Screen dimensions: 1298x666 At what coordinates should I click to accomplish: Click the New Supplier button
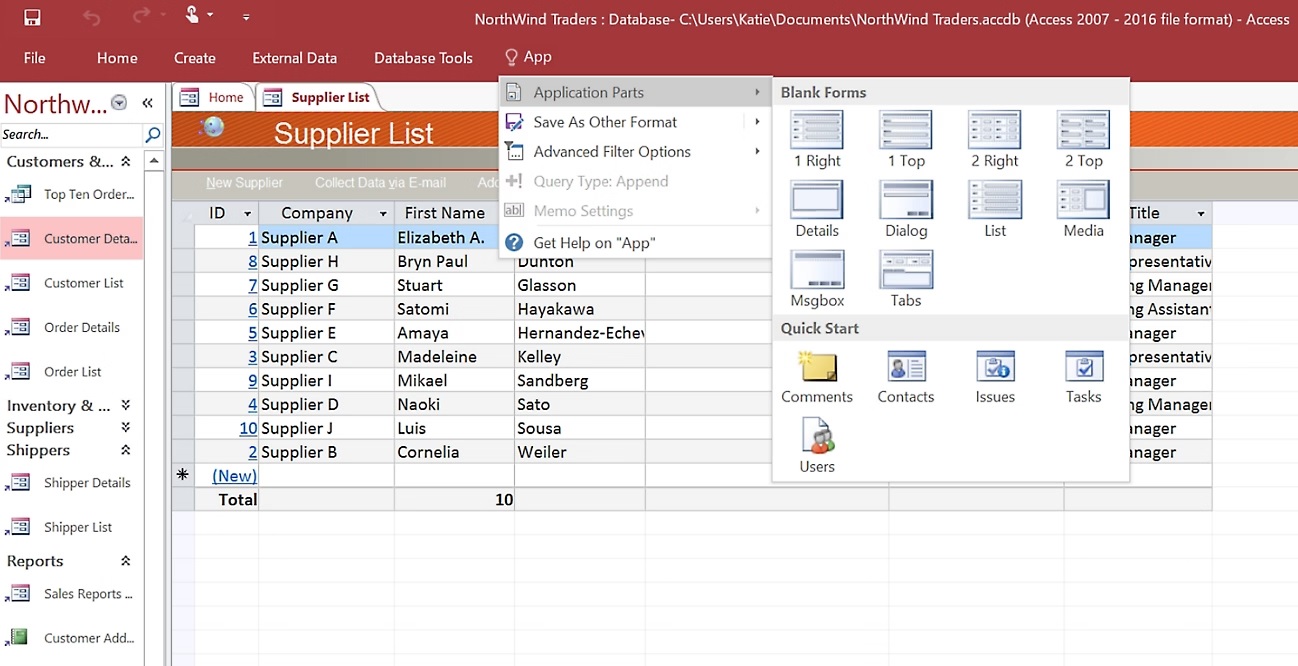click(245, 183)
